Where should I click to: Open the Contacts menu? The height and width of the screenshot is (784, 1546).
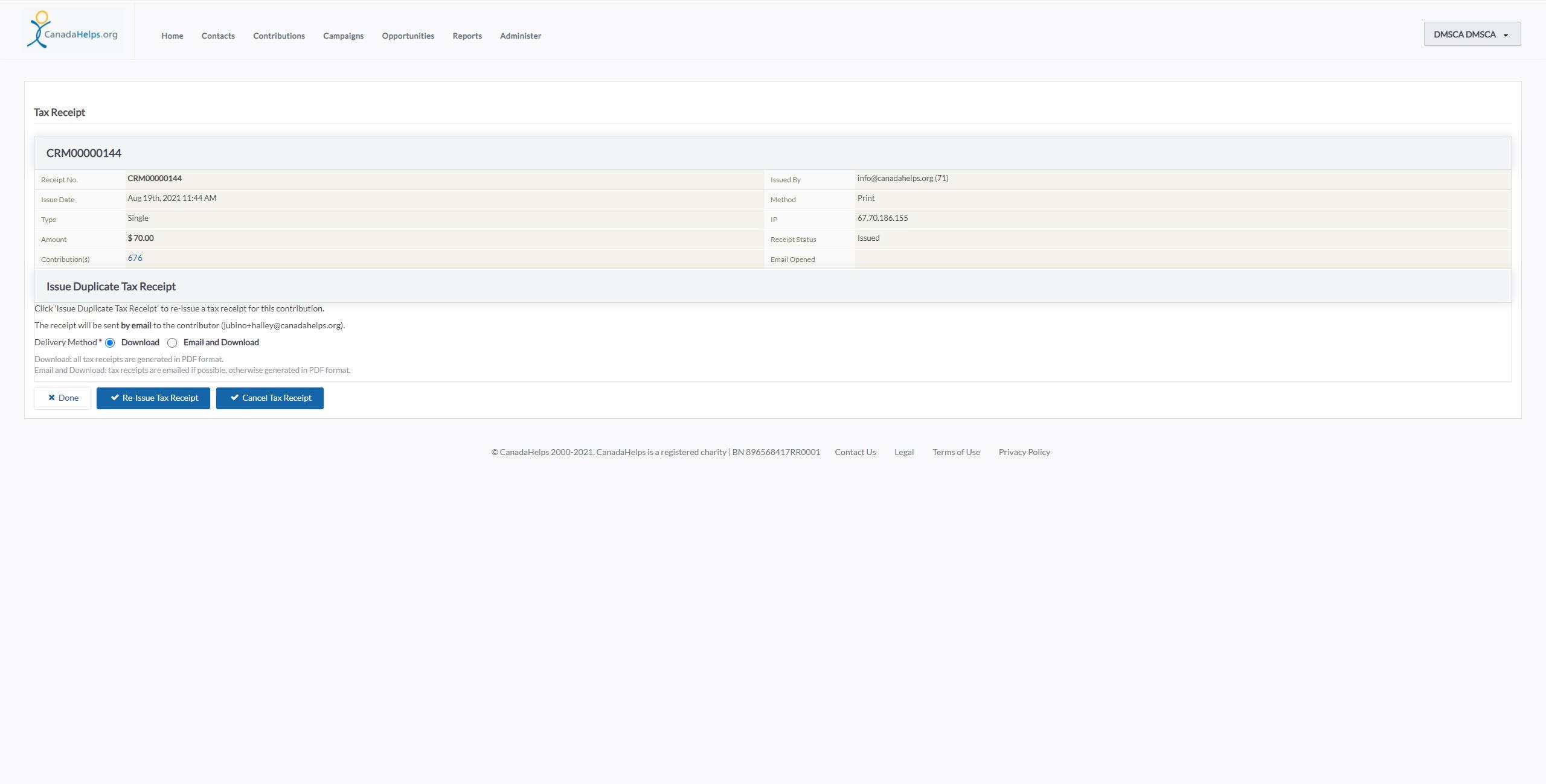(x=218, y=36)
